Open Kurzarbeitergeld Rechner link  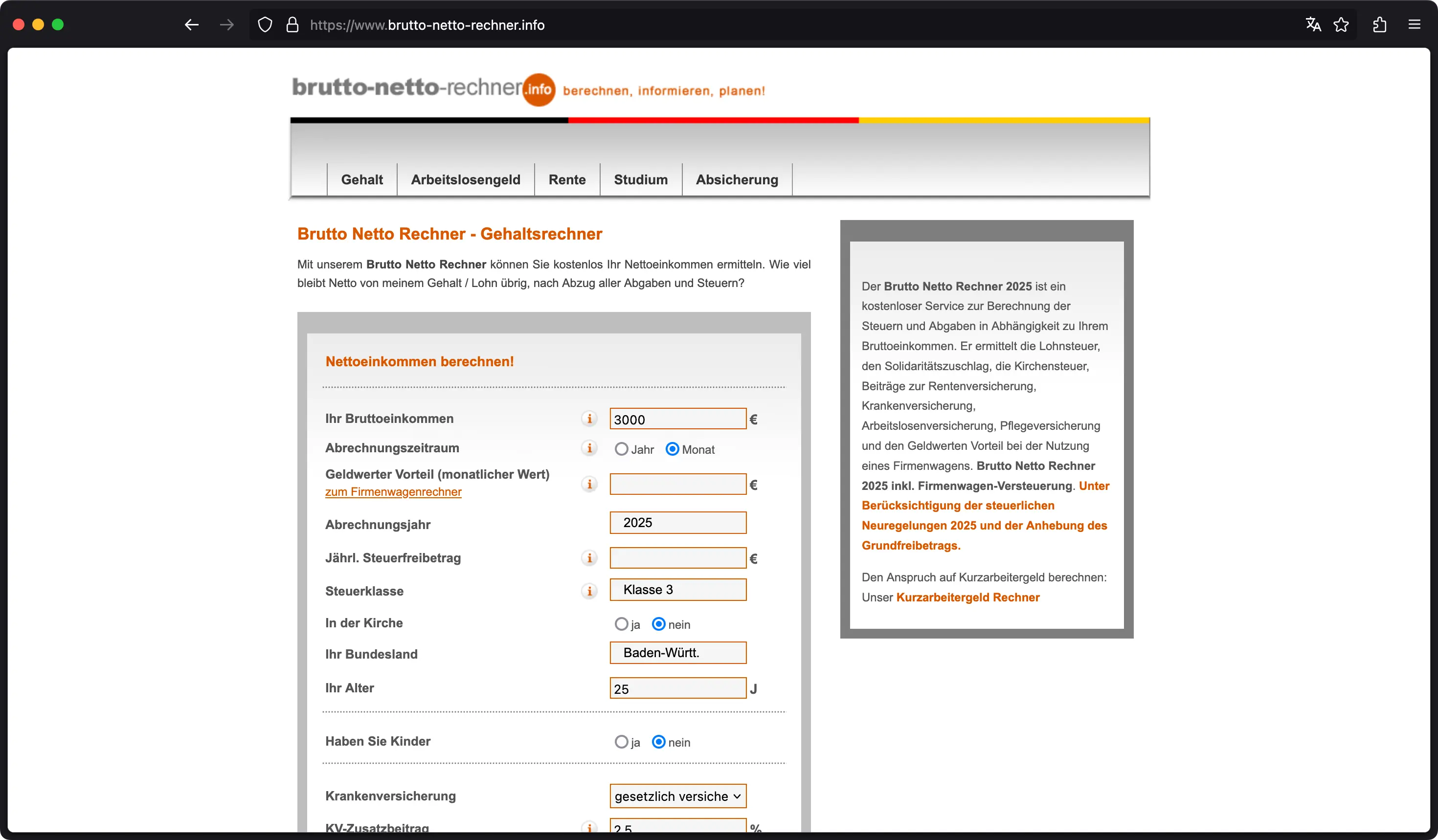tap(967, 597)
